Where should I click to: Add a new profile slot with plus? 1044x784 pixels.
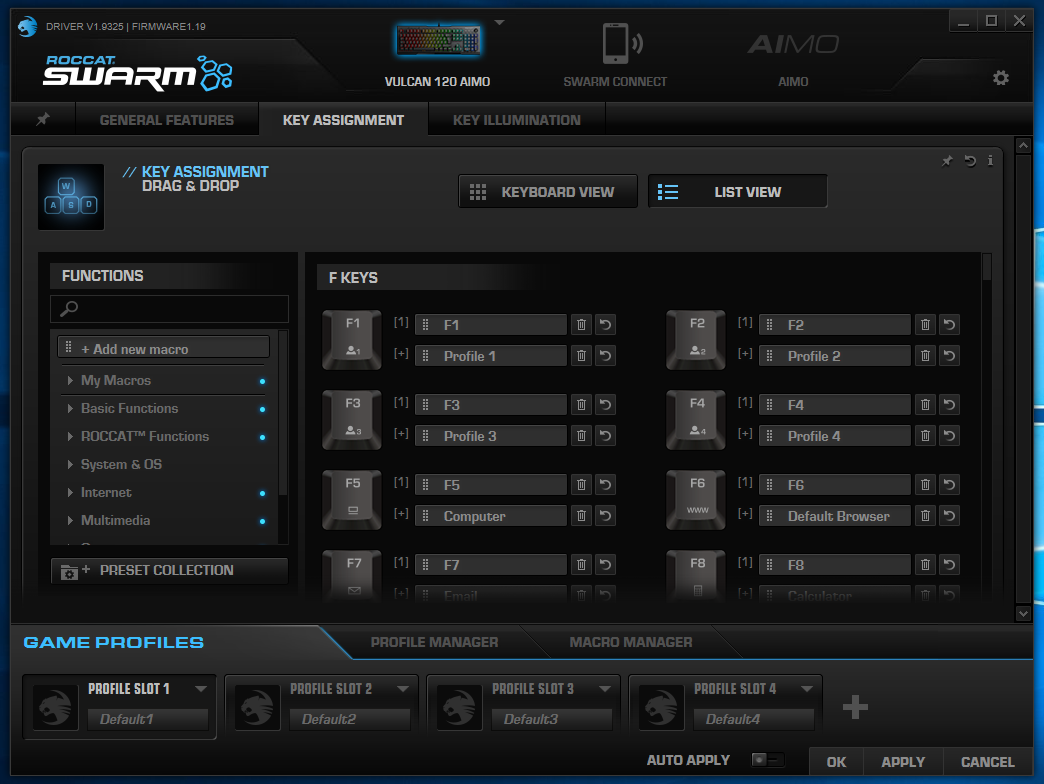coord(855,707)
